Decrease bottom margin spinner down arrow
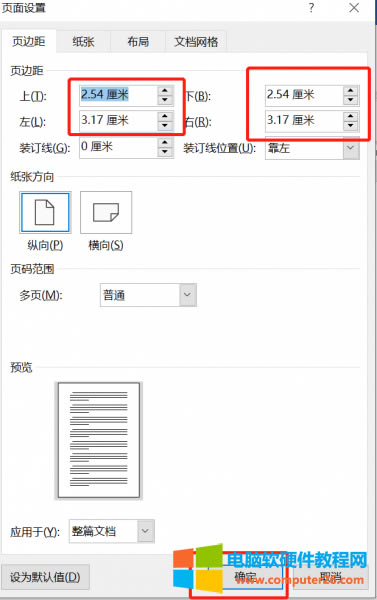 click(351, 100)
